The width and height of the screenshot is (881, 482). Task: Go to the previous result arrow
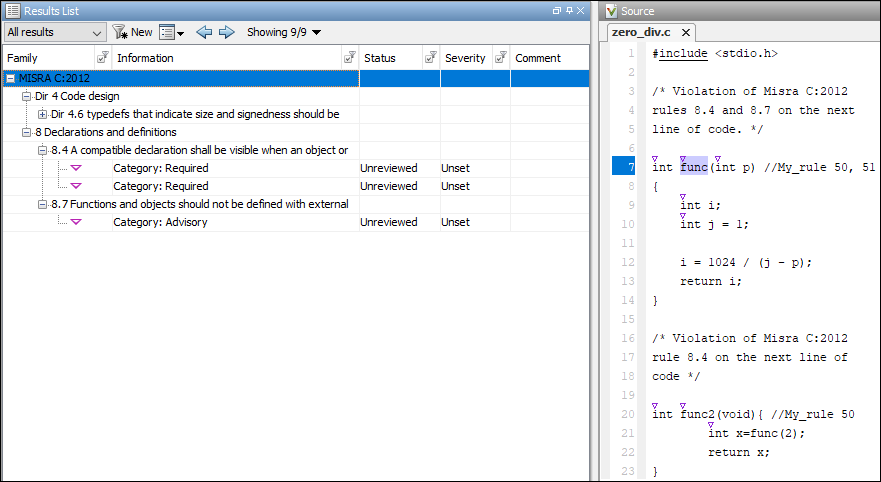[x=204, y=32]
